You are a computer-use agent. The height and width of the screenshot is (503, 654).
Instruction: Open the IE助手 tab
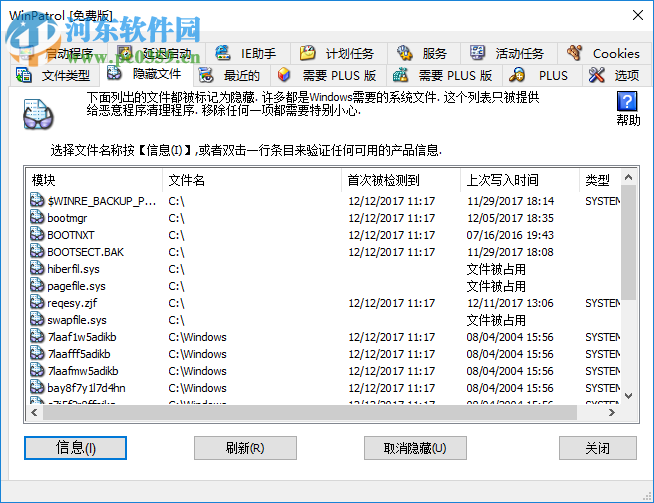(x=247, y=53)
